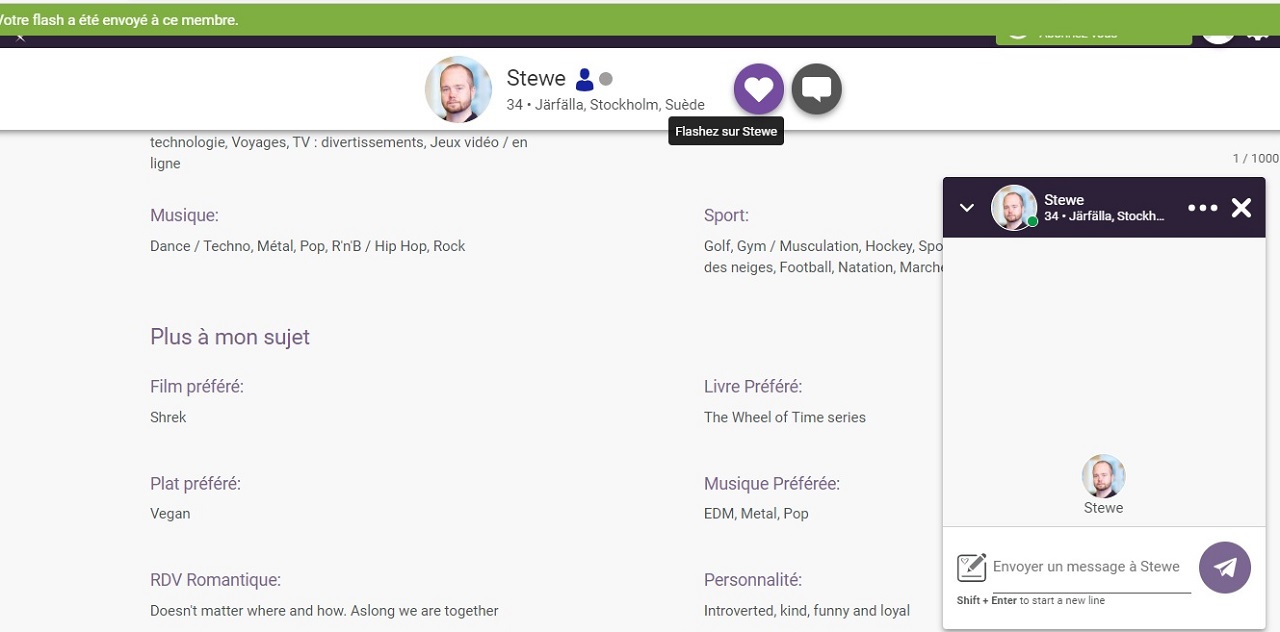This screenshot has height=632, width=1280.
Task: Click the green flash sent notification banner
Action: click(x=640, y=20)
